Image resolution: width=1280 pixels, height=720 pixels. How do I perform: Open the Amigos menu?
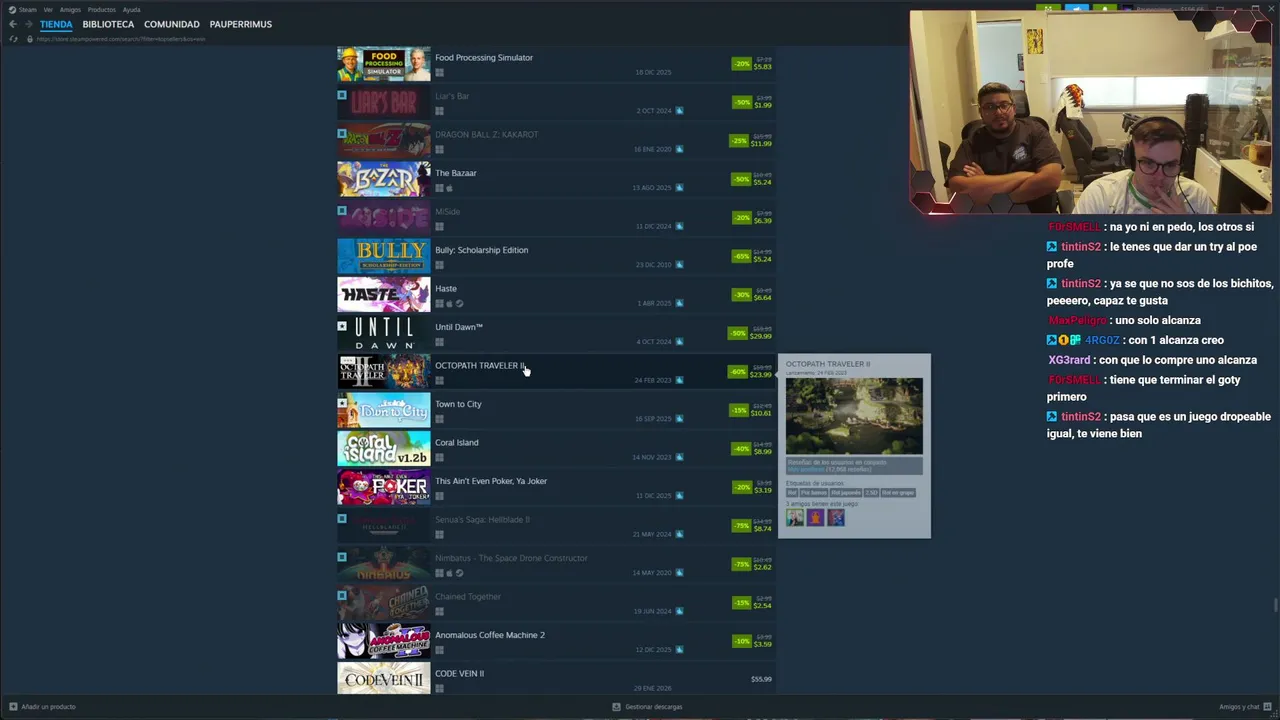click(x=70, y=9)
